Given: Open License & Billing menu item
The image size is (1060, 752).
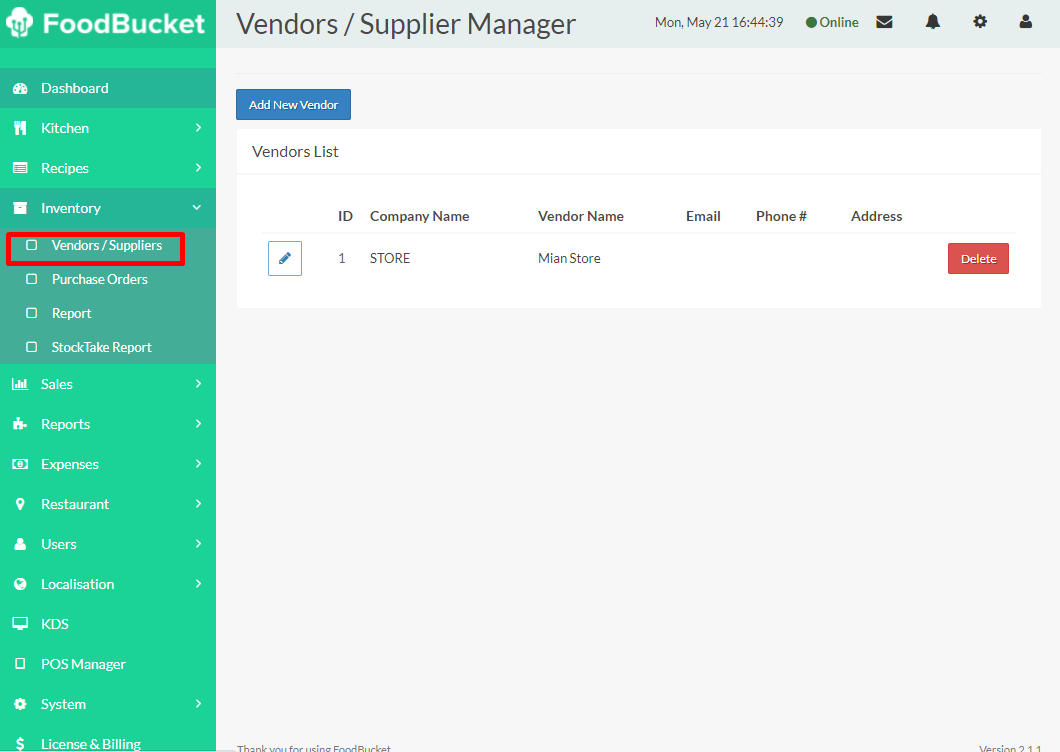Looking at the screenshot, I should [90, 743].
